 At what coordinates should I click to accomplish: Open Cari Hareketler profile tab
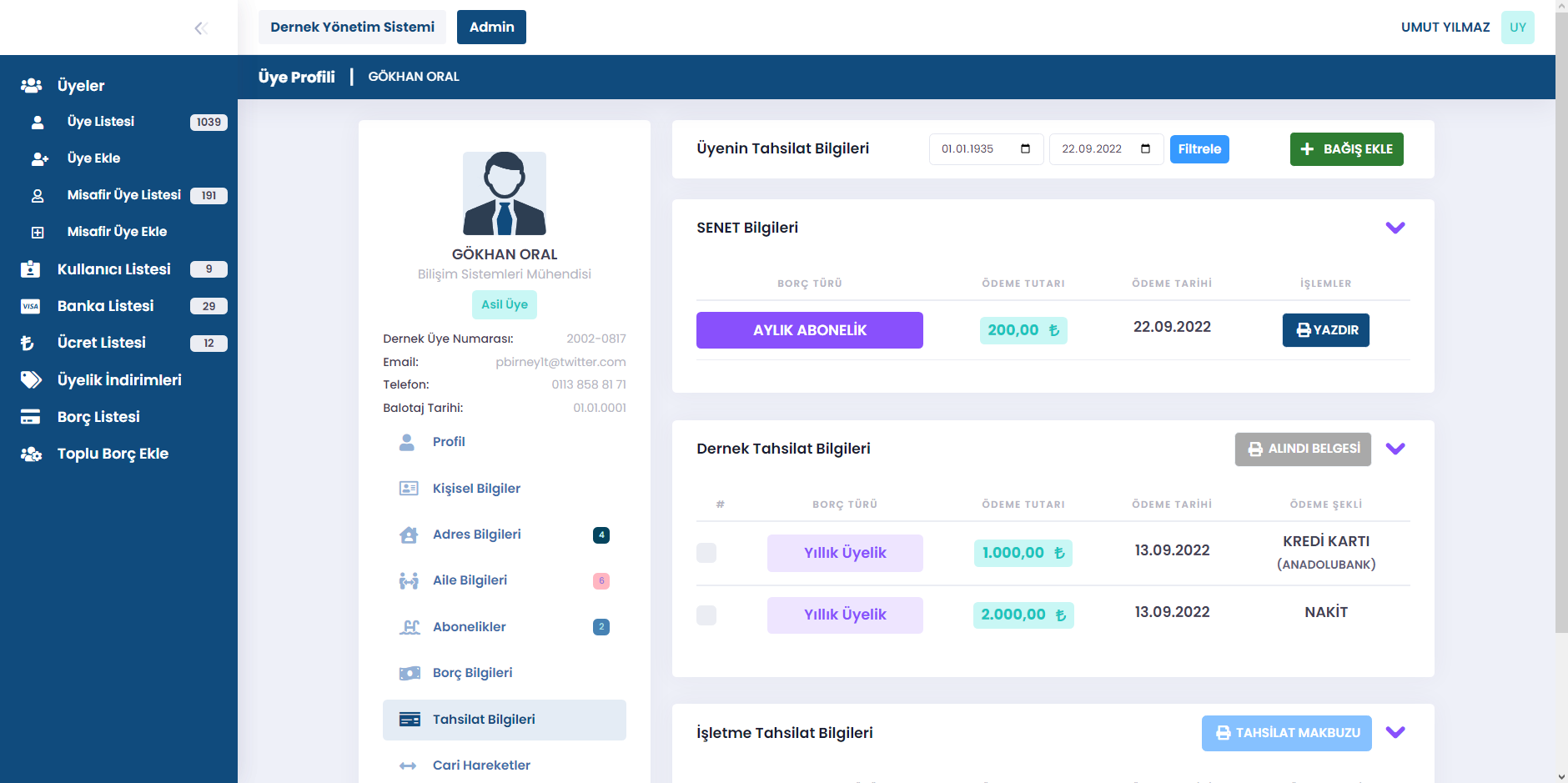(481, 765)
